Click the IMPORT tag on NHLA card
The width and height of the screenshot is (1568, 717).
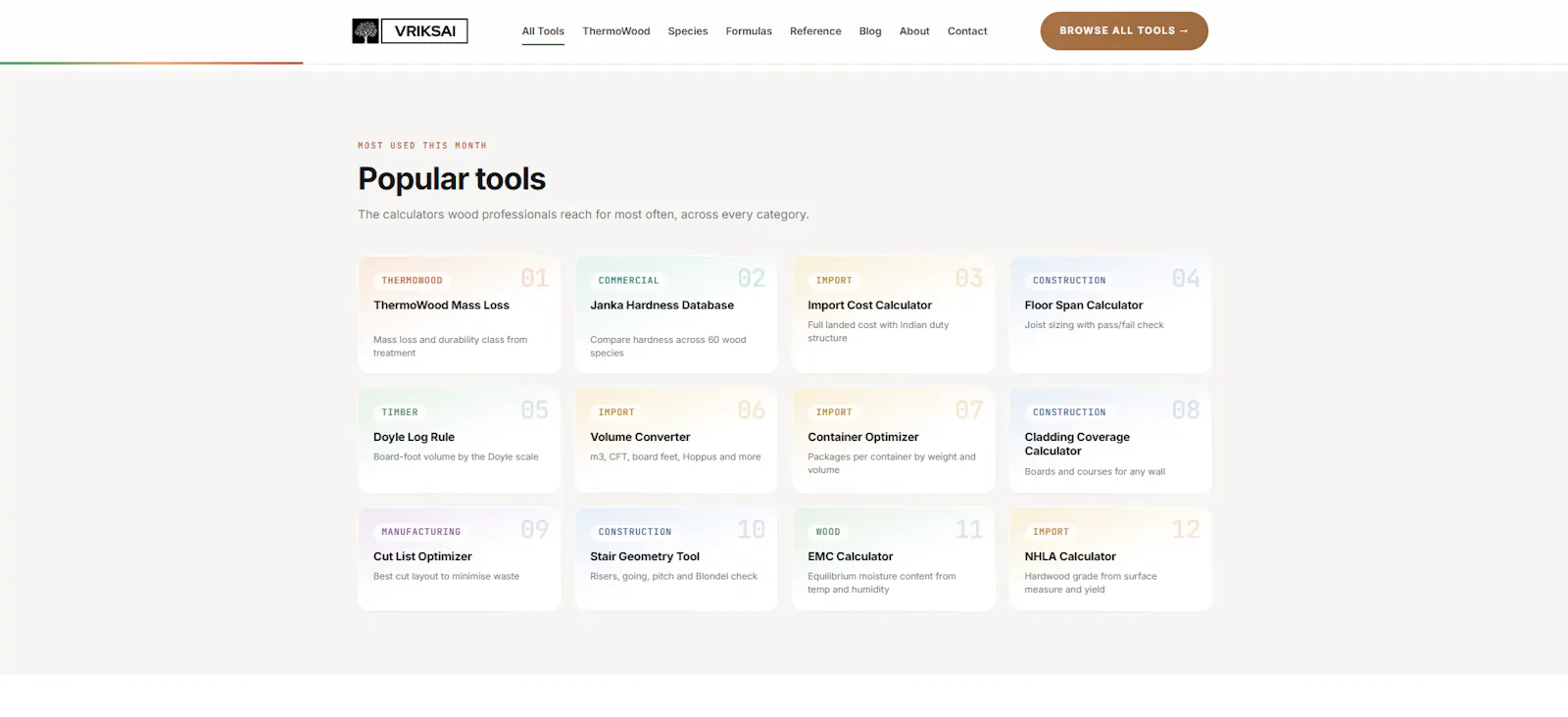pyautogui.click(x=1051, y=532)
